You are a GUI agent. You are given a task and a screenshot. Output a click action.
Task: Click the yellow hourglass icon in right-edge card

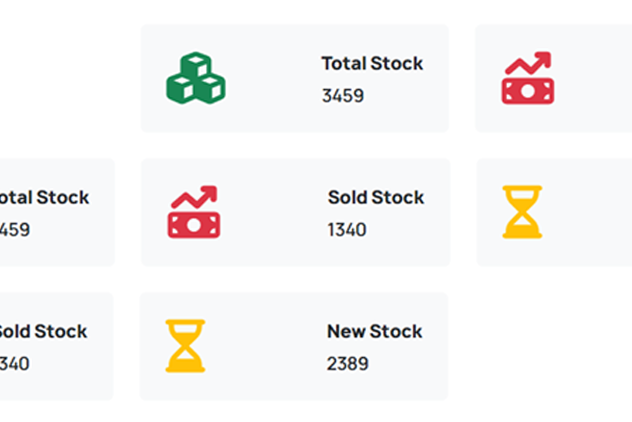[x=522, y=212]
